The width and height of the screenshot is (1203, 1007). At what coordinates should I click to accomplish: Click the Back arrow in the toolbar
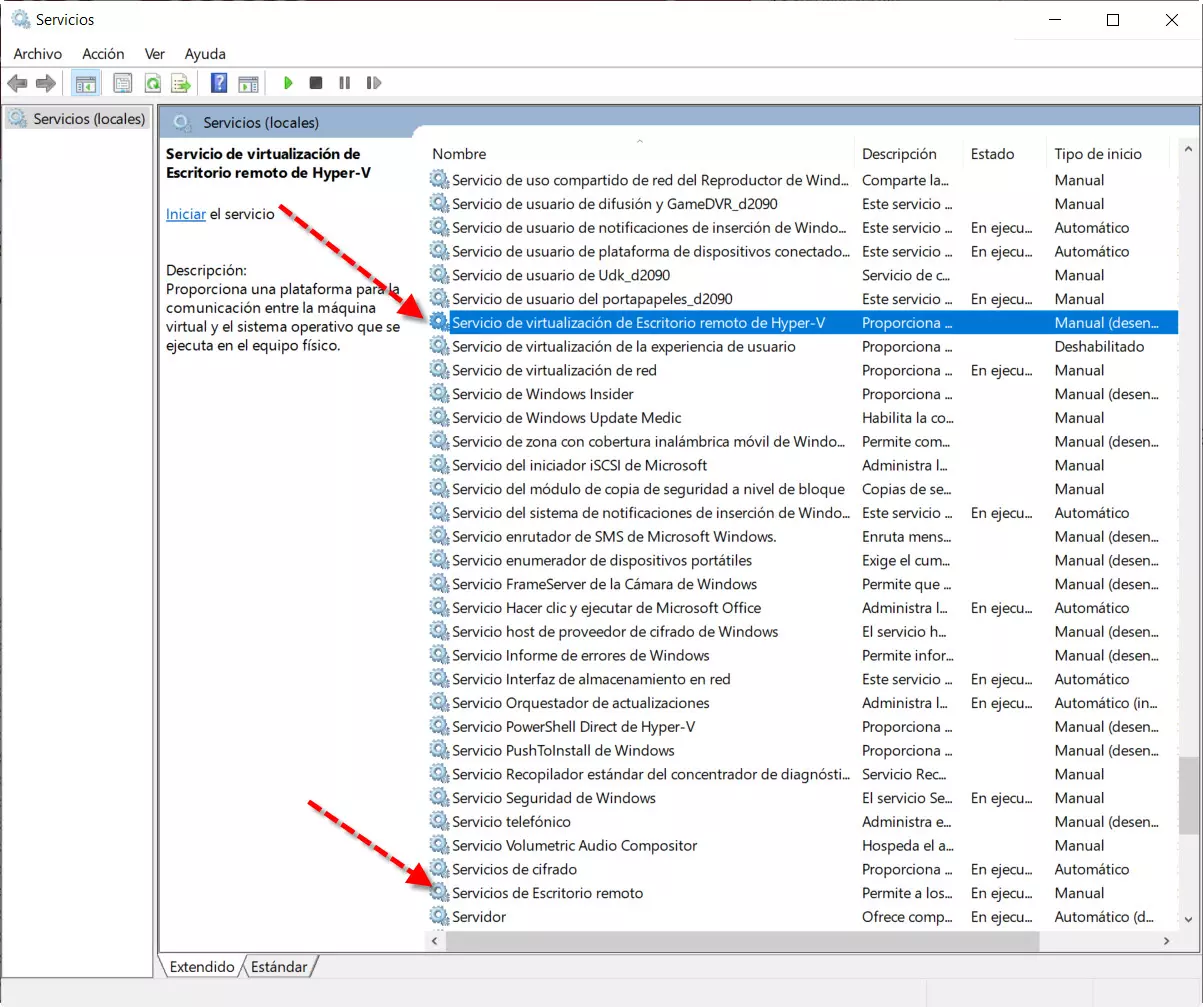17,83
